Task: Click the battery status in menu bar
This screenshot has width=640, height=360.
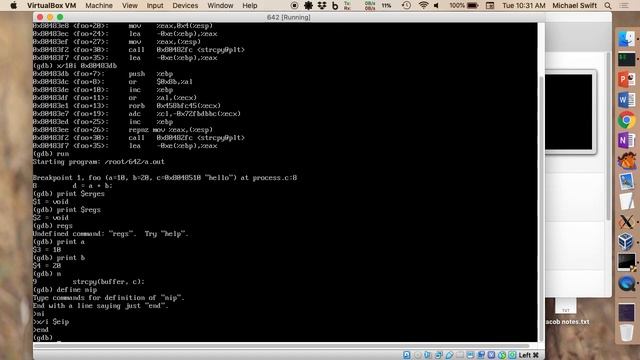Action: (x=464, y=6)
